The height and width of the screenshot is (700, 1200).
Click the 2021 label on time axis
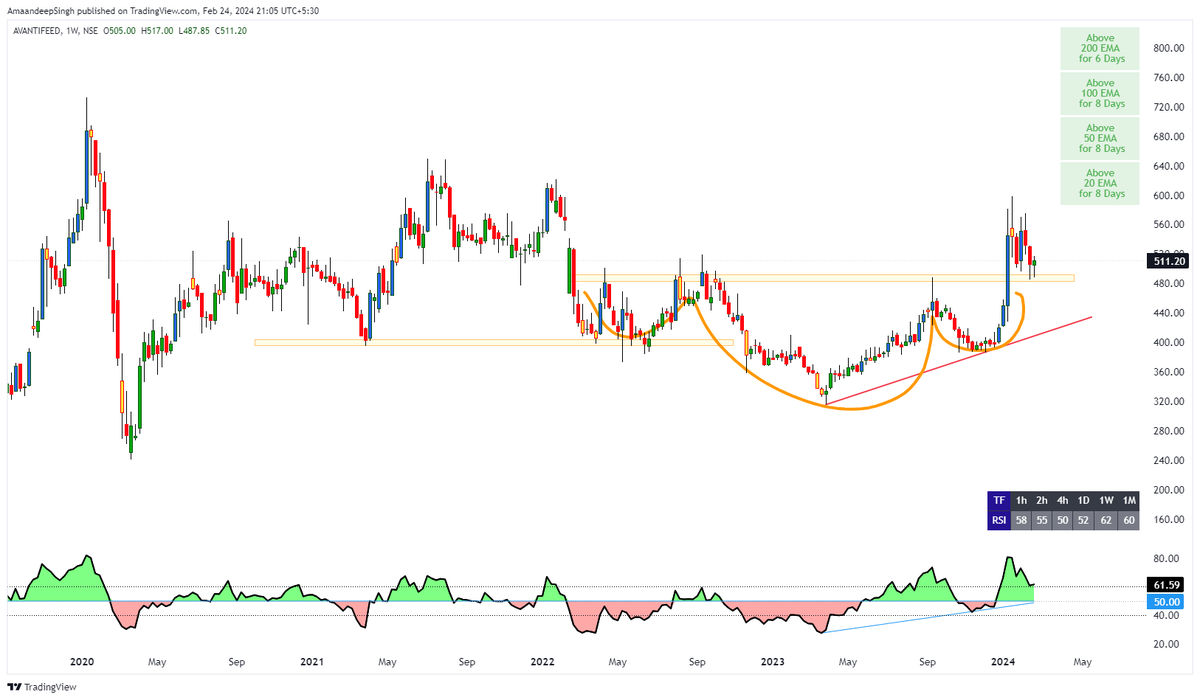tap(311, 662)
